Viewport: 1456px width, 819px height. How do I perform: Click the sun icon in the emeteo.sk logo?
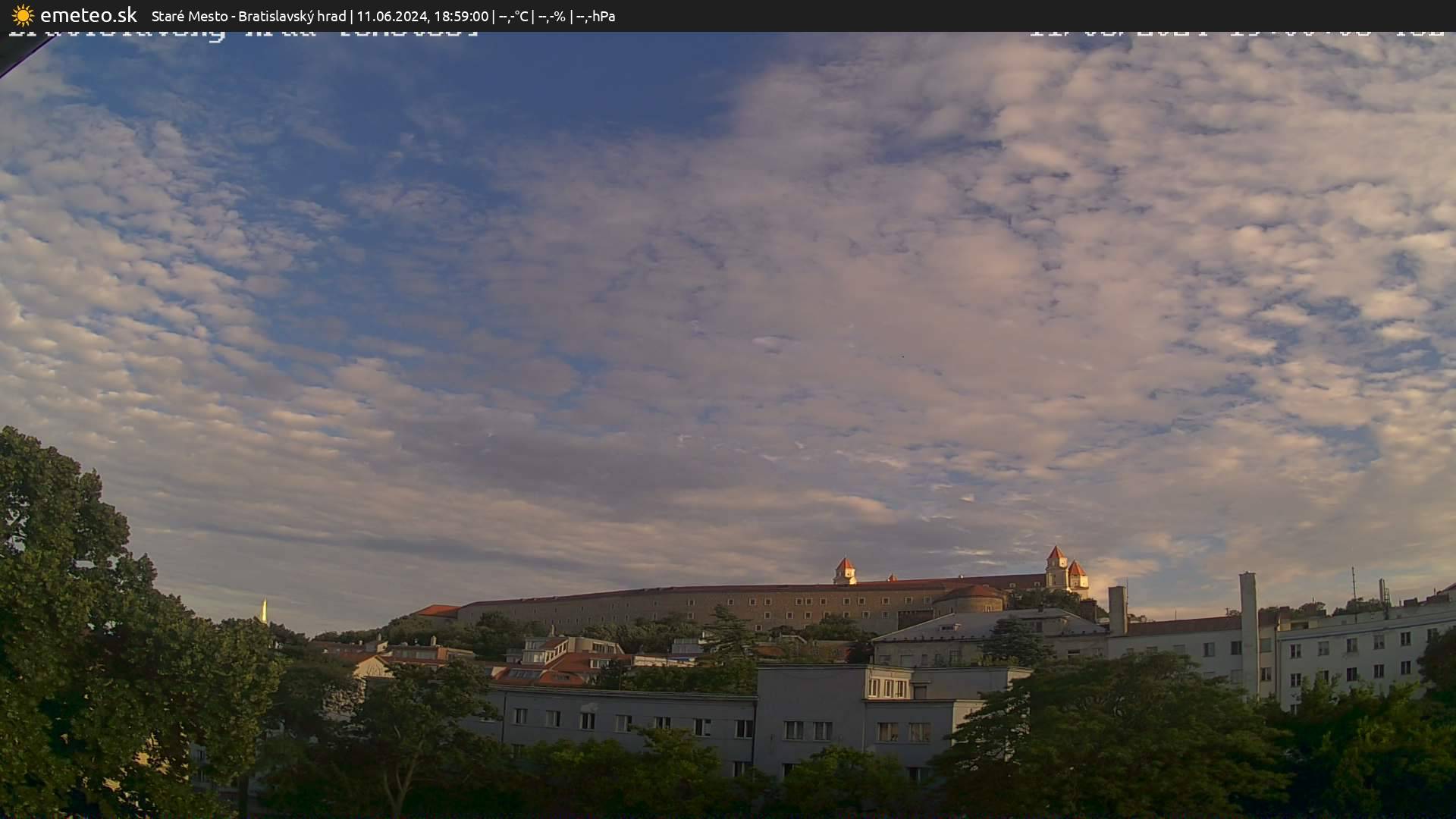[x=23, y=15]
